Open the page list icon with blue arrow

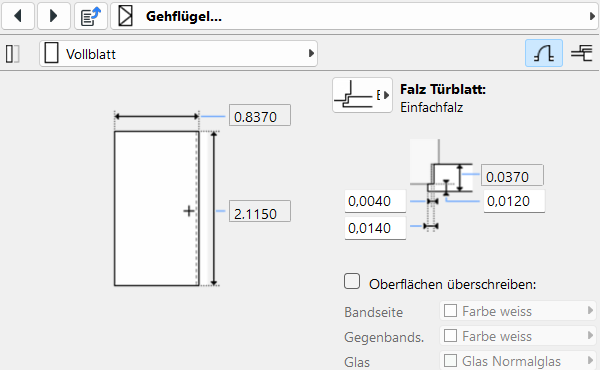click(x=91, y=16)
